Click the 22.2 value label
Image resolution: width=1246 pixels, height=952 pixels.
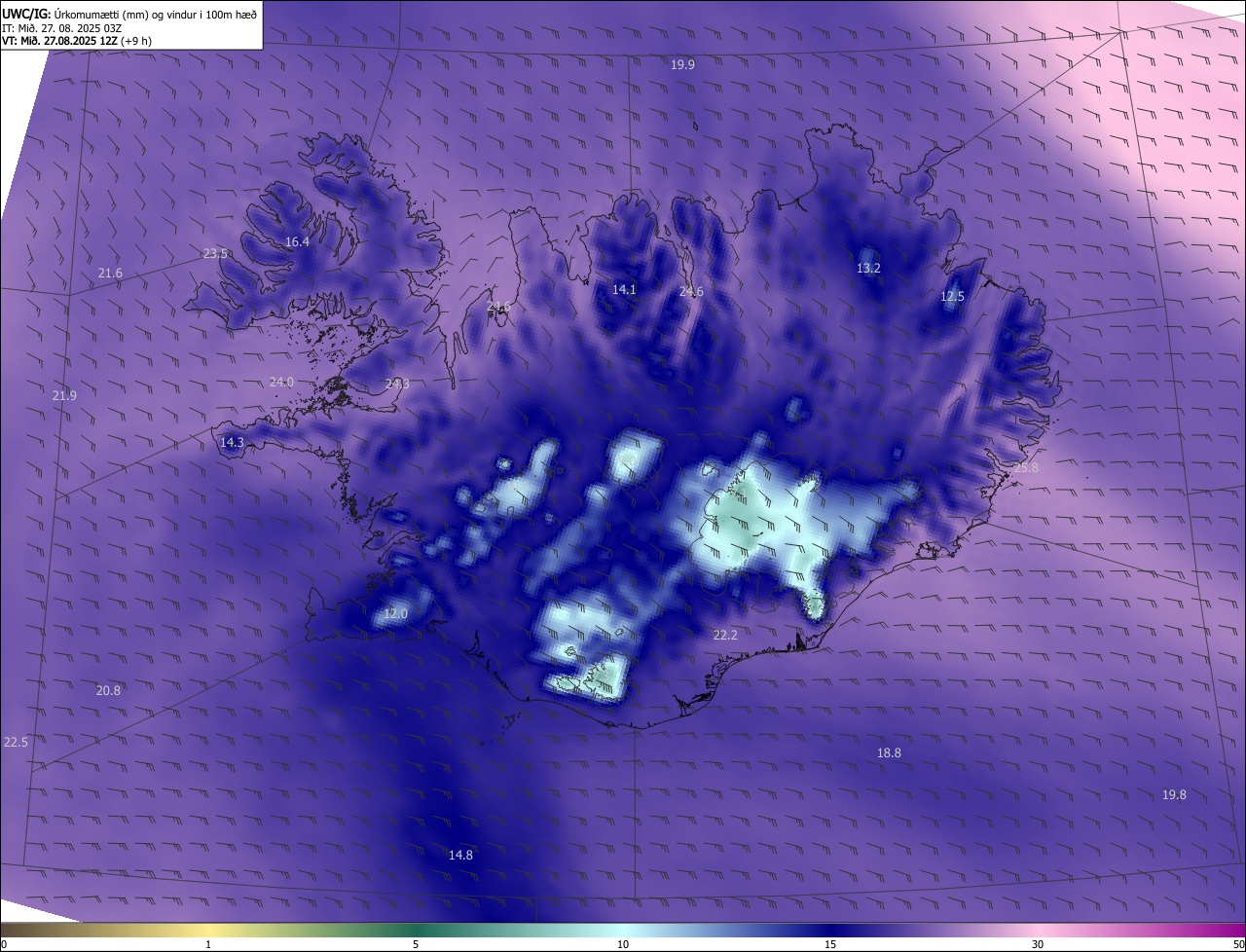pyautogui.click(x=725, y=635)
